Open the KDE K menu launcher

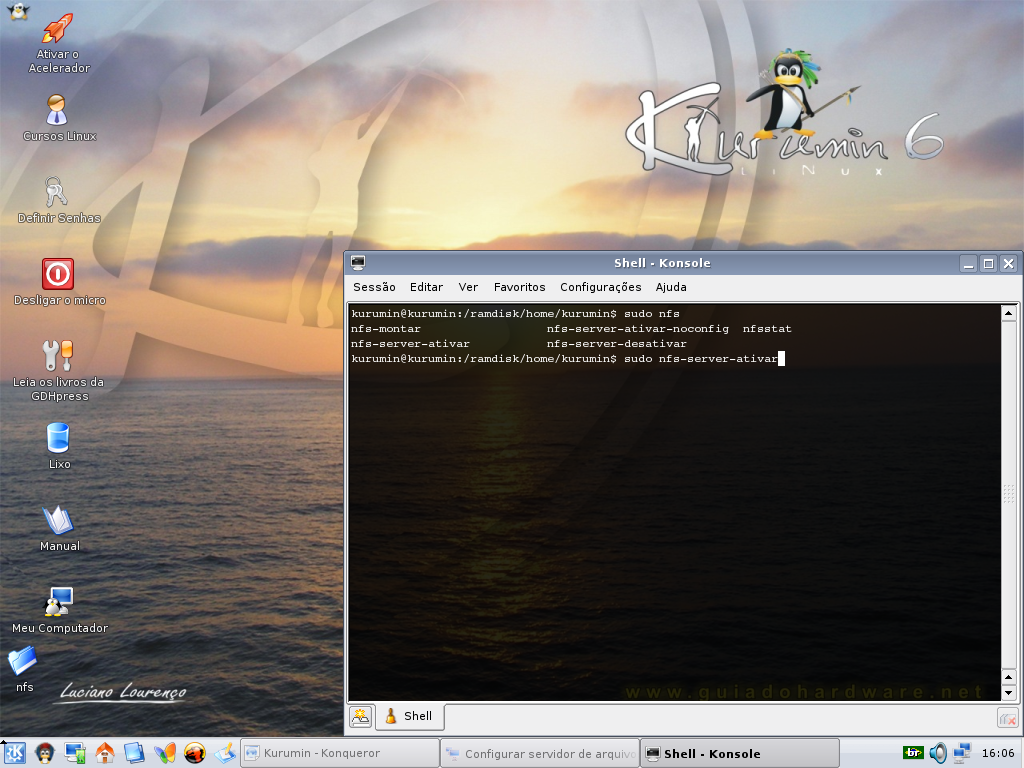[x=15, y=753]
